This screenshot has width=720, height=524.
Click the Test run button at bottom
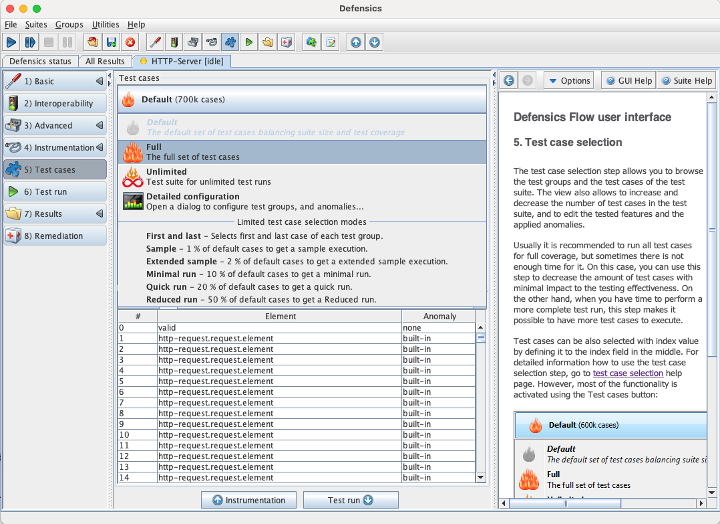pos(350,500)
